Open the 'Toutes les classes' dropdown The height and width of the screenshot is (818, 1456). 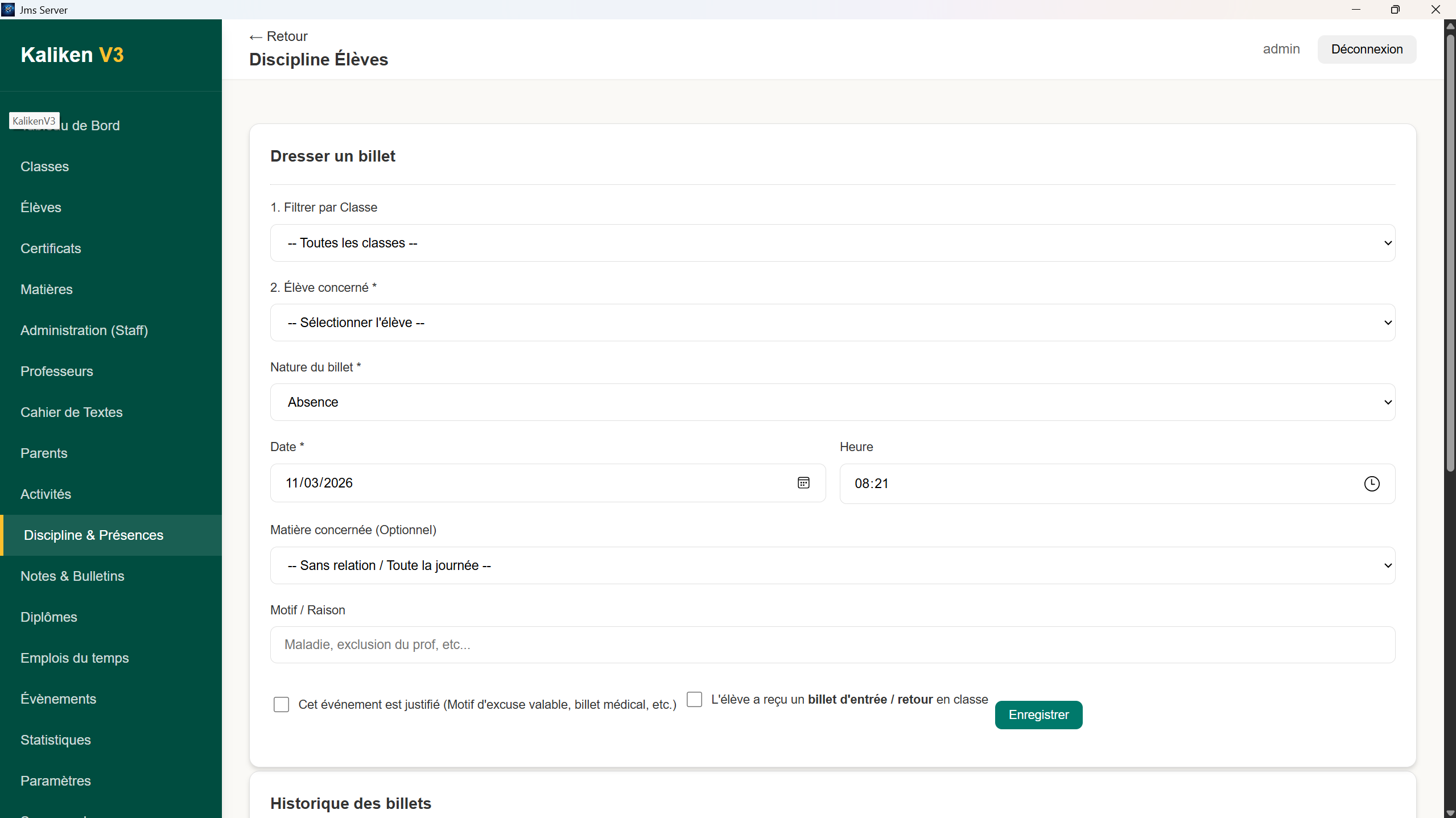coord(832,242)
